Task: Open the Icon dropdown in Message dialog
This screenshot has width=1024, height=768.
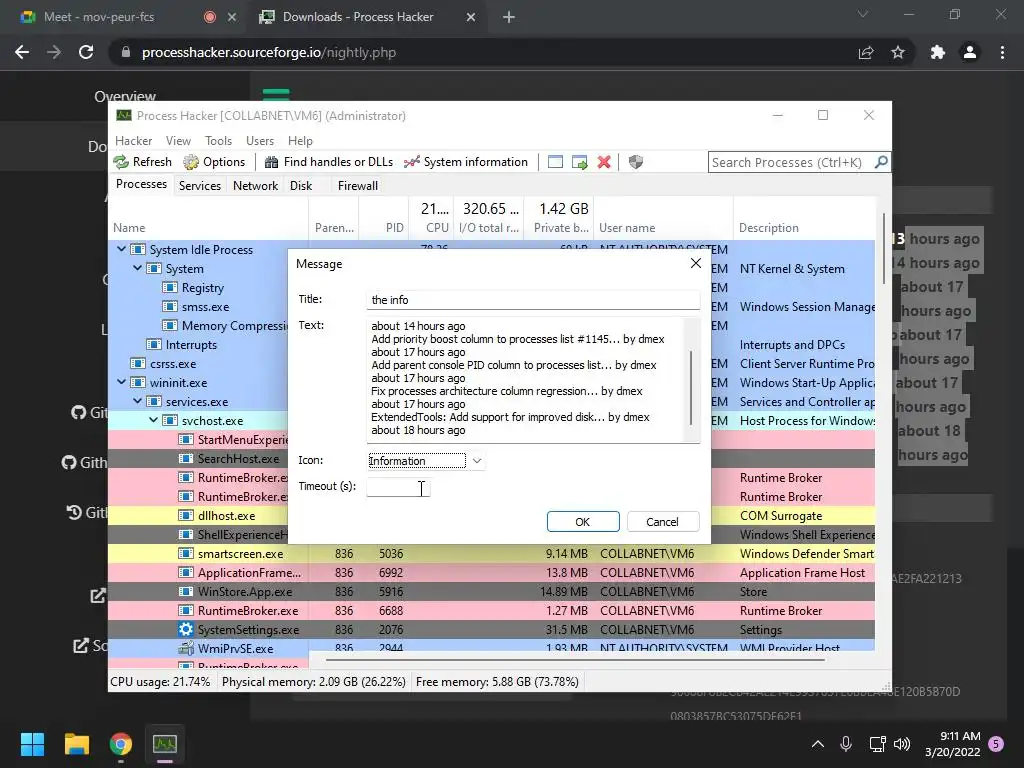Action: click(x=477, y=460)
